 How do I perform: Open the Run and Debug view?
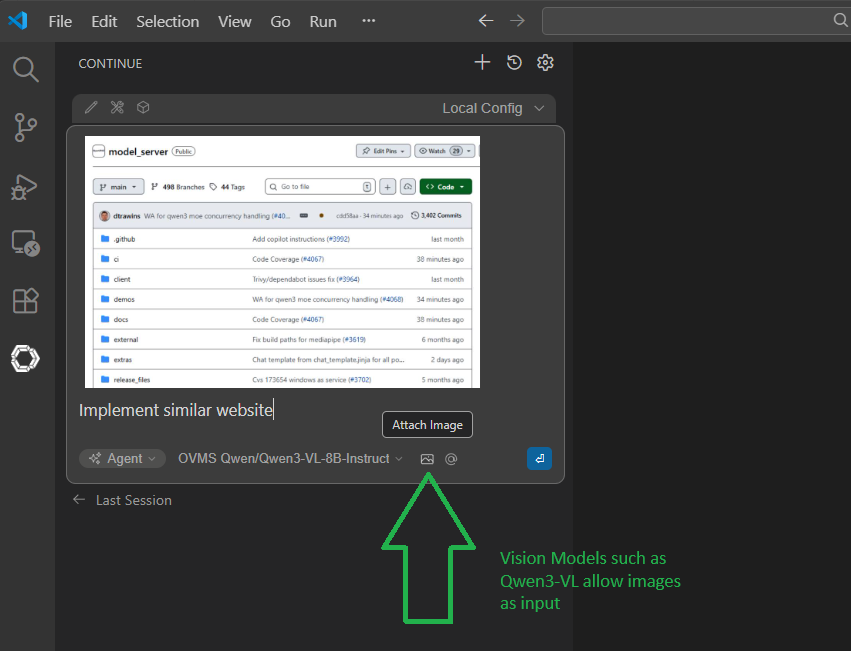tap(25, 185)
